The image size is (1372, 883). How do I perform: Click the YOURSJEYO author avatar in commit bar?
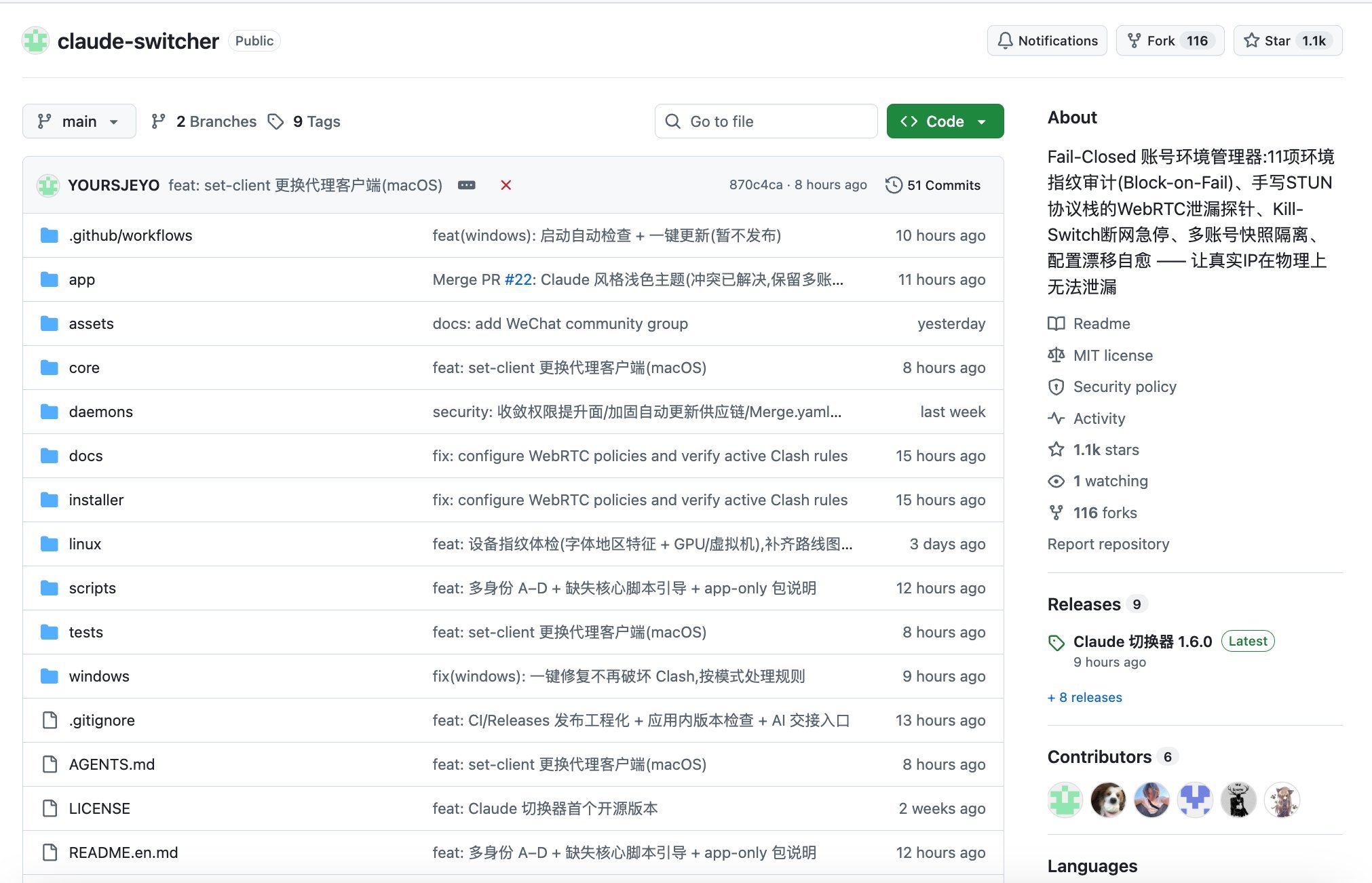click(48, 185)
